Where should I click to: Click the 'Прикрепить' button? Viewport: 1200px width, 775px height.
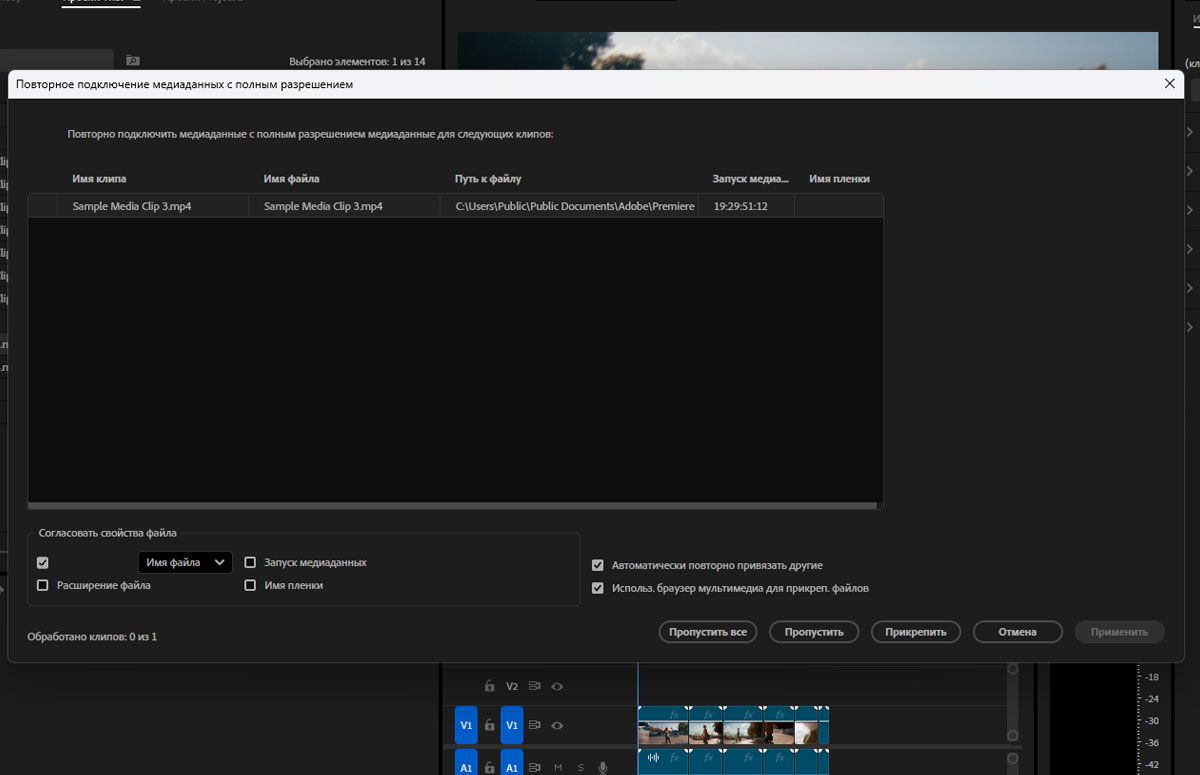(916, 632)
